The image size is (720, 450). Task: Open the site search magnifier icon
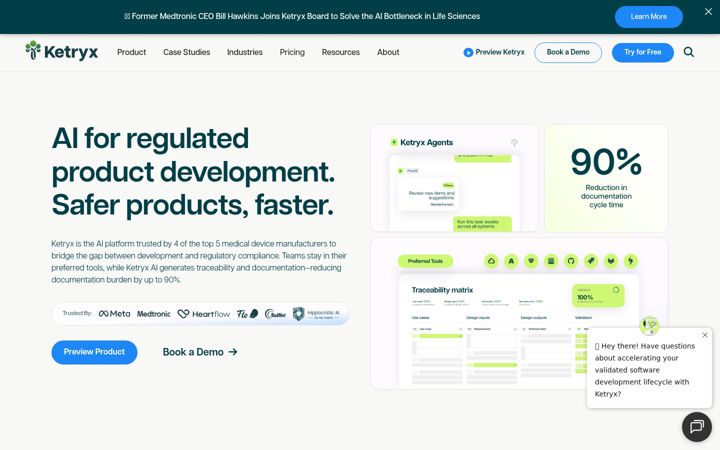pos(688,52)
